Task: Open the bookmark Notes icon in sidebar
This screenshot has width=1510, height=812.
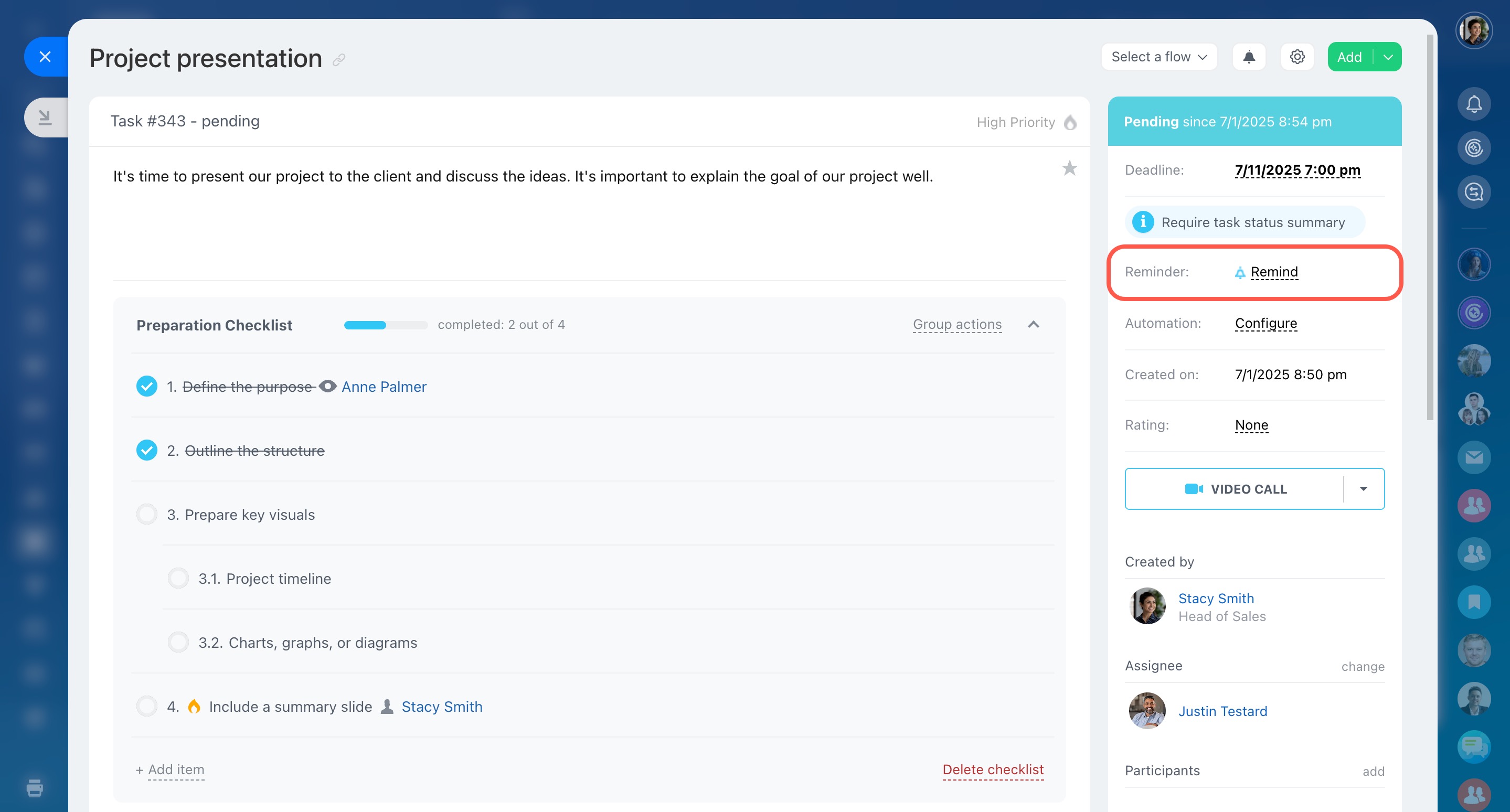Action: coord(1473,602)
